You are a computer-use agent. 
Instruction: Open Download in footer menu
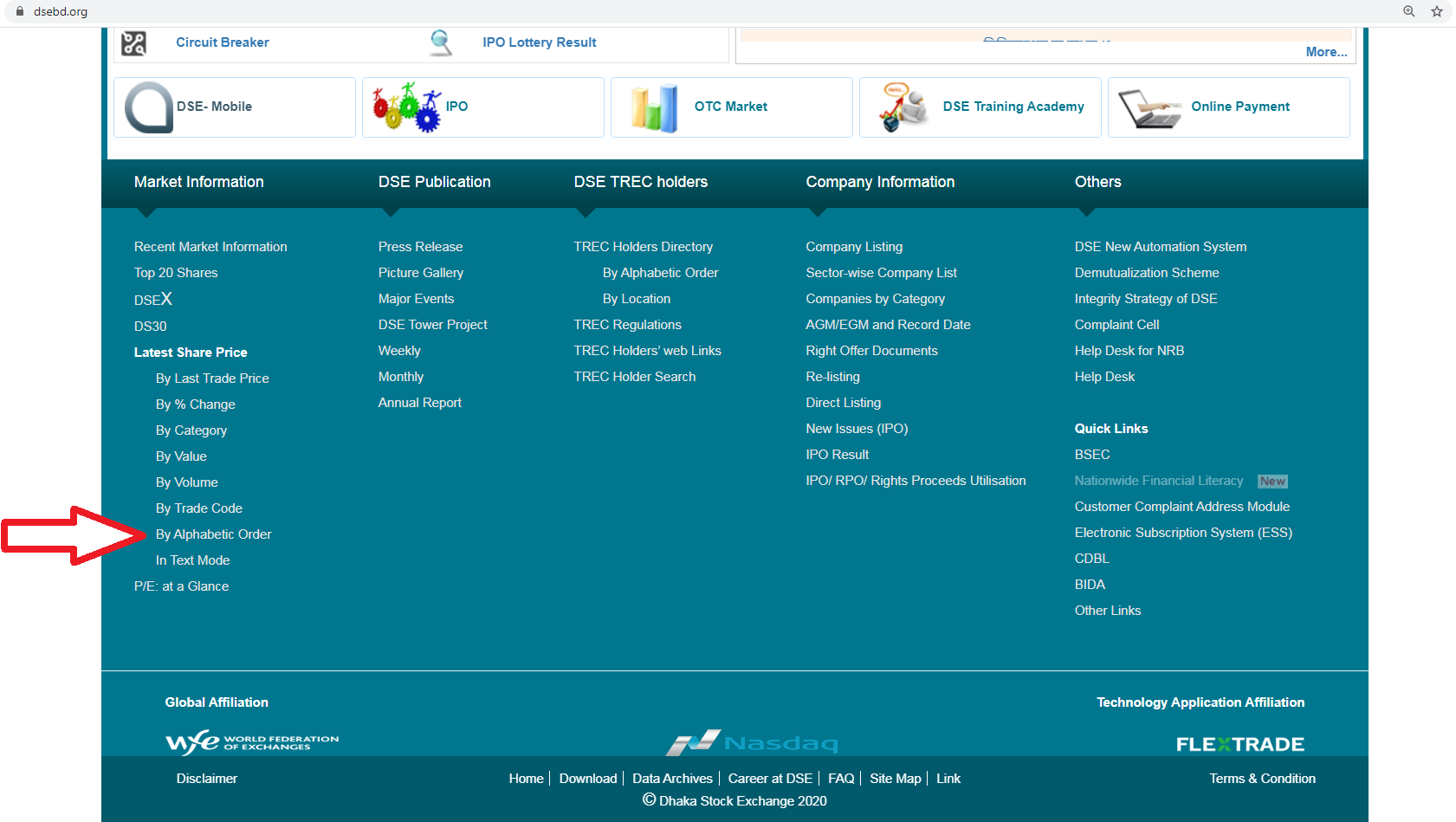point(588,779)
